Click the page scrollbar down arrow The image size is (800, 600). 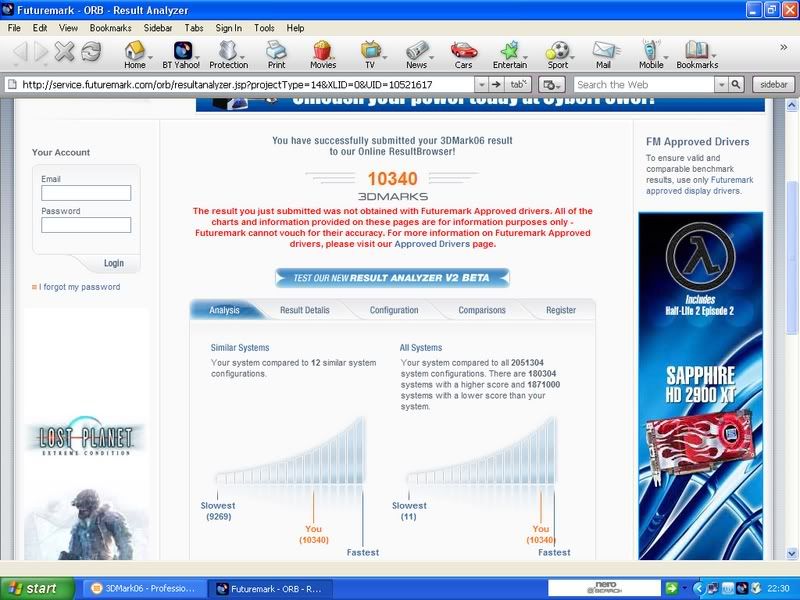[791, 553]
